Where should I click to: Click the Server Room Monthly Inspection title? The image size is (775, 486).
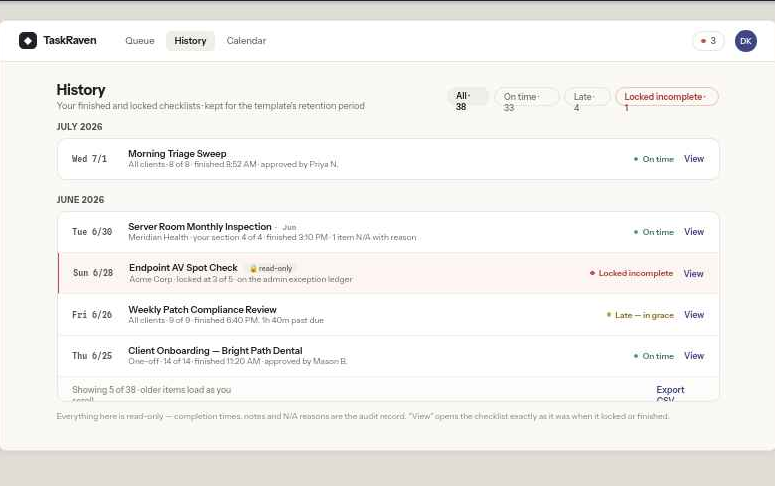click(x=200, y=226)
